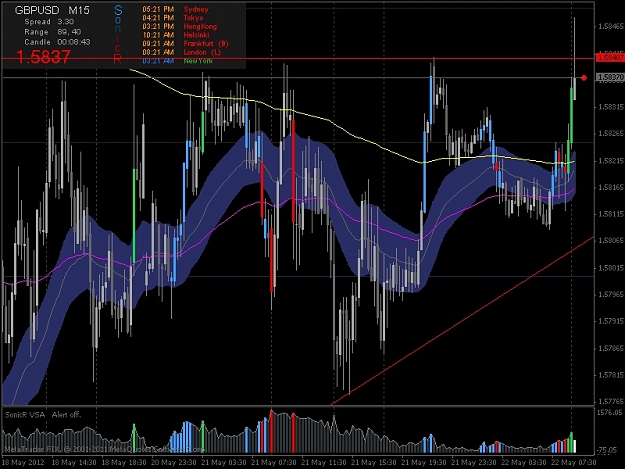This screenshot has height=469, width=625.
Task: Select the Frankfurt (B) 09:21 AM row
Action: [185, 44]
